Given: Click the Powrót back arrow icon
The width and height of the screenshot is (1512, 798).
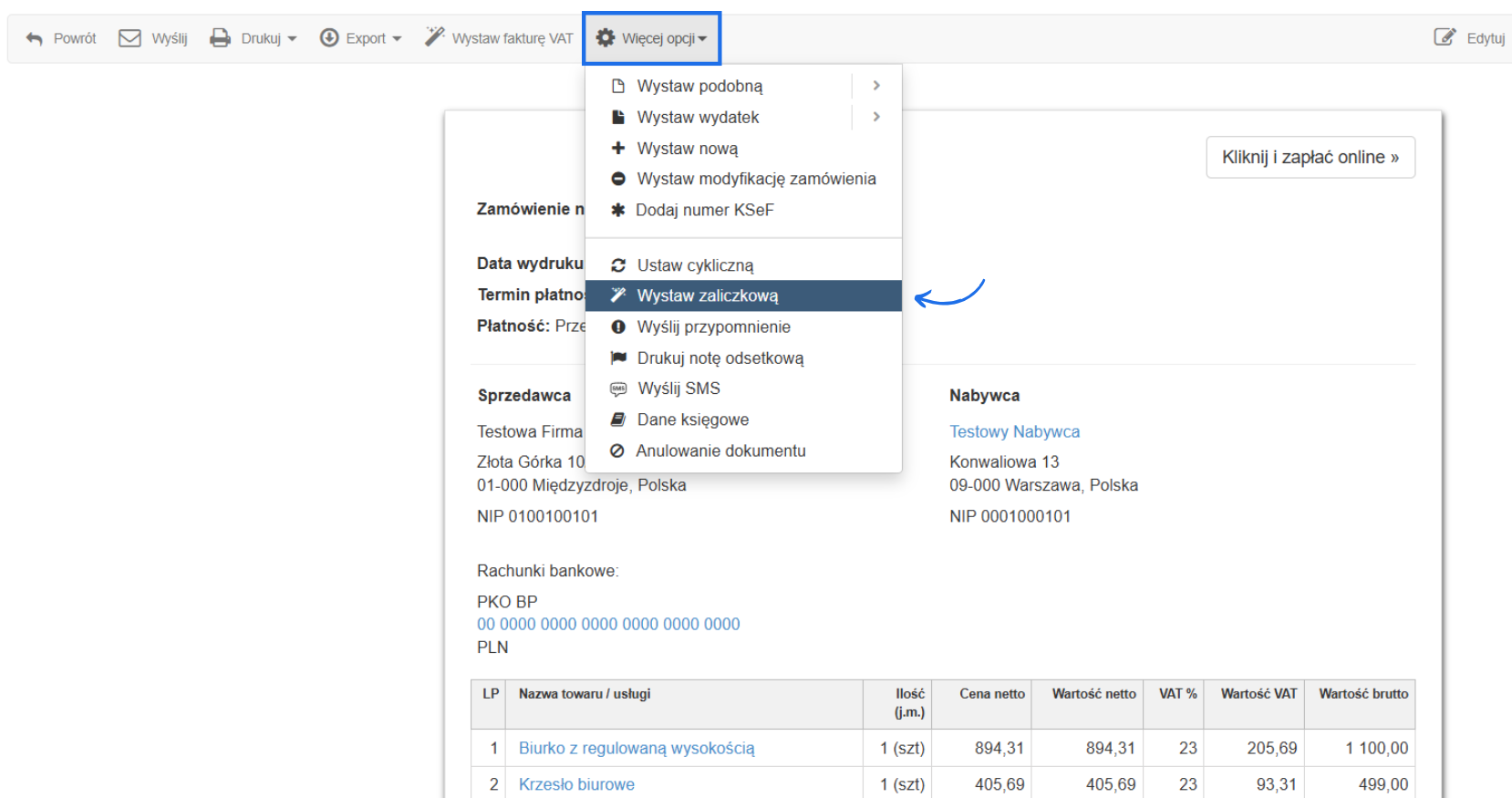Looking at the screenshot, I should [x=35, y=38].
